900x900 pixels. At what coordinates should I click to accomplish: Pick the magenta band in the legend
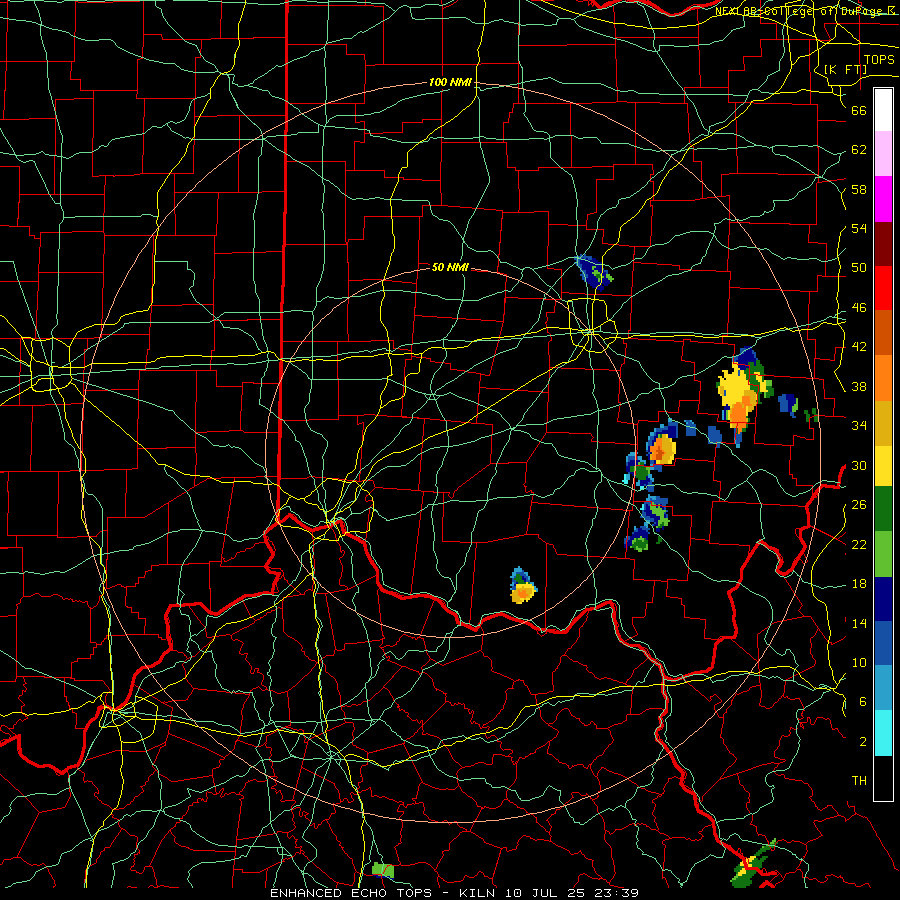pos(883,199)
